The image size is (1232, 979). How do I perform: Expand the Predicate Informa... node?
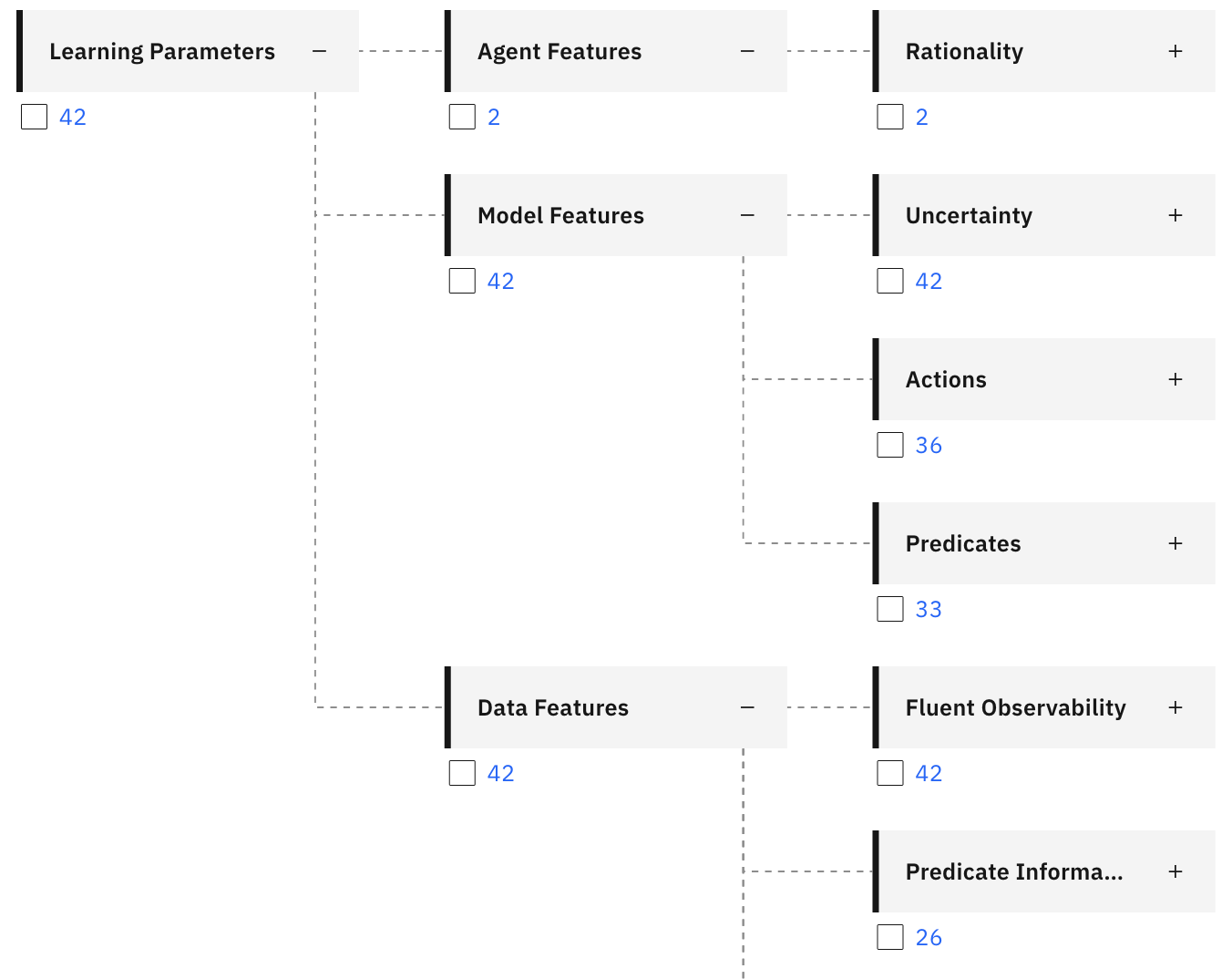(1176, 872)
